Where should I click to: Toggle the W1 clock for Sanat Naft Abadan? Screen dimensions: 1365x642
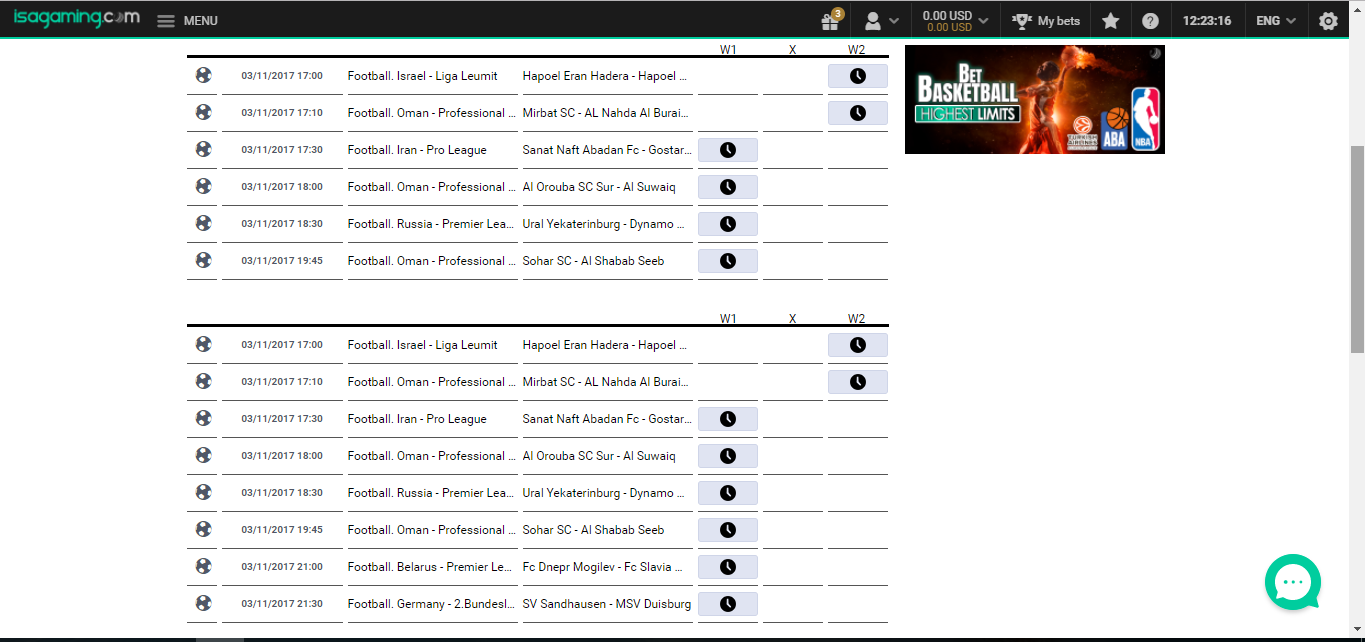(727, 149)
